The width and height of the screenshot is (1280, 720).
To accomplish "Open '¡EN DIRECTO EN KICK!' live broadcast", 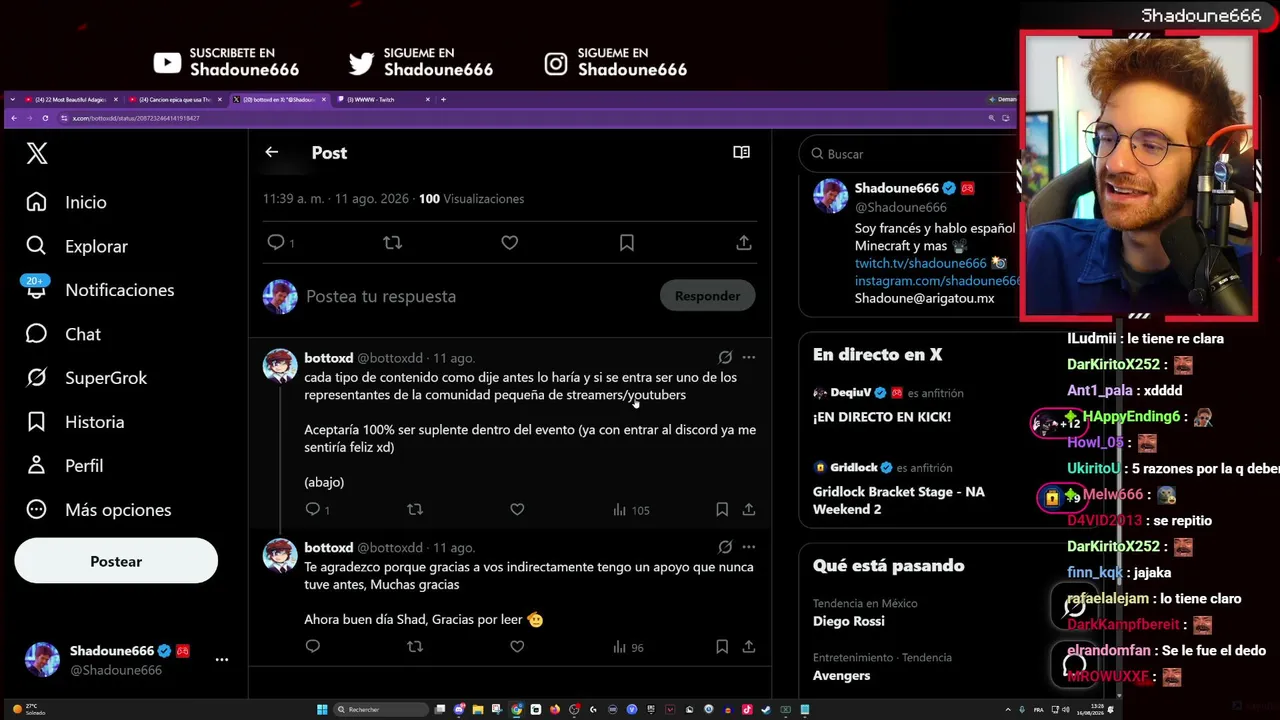I will pyautogui.click(x=882, y=417).
